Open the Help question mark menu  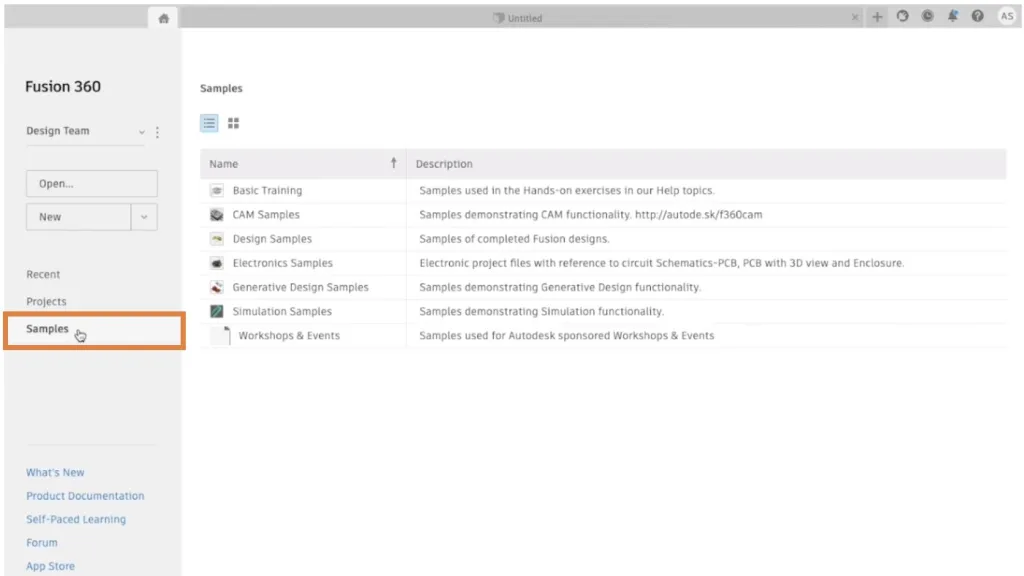click(978, 16)
